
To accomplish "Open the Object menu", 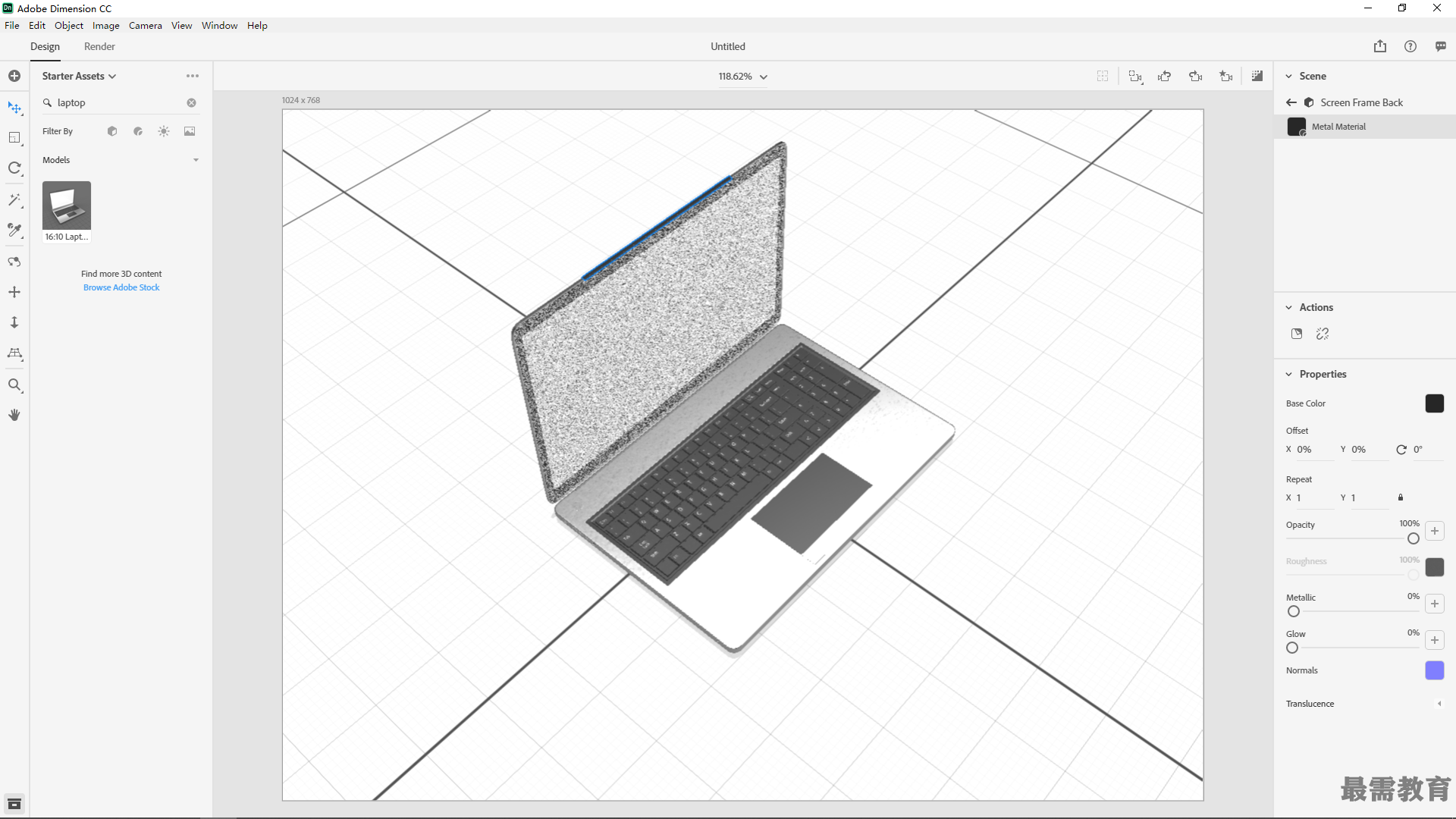I will (x=69, y=25).
